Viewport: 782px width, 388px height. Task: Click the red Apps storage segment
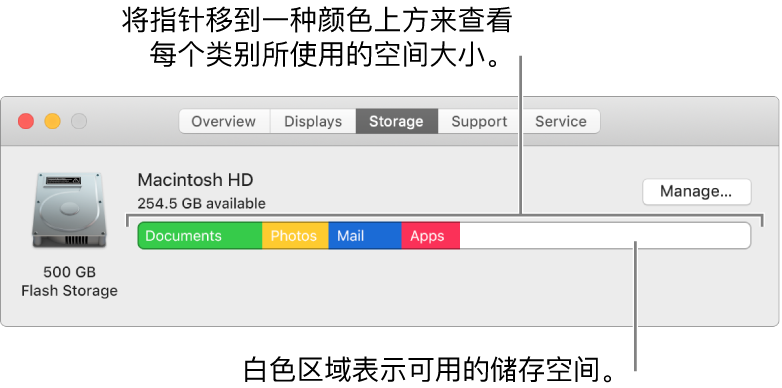tap(430, 235)
